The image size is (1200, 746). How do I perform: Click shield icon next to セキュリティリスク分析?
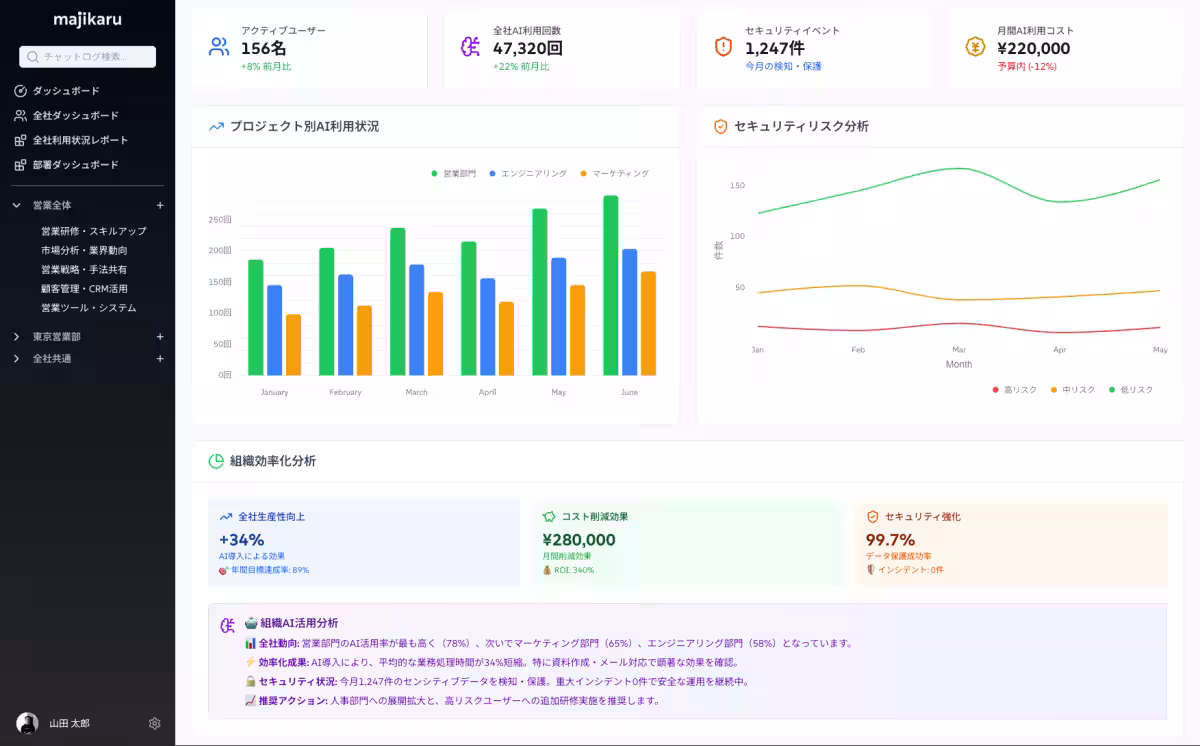click(x=720, y=127)
